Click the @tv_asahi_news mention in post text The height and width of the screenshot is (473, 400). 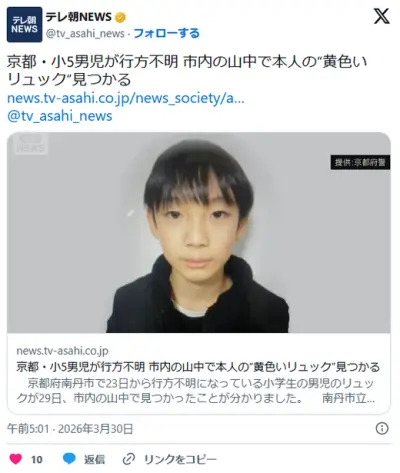[60, 116]
